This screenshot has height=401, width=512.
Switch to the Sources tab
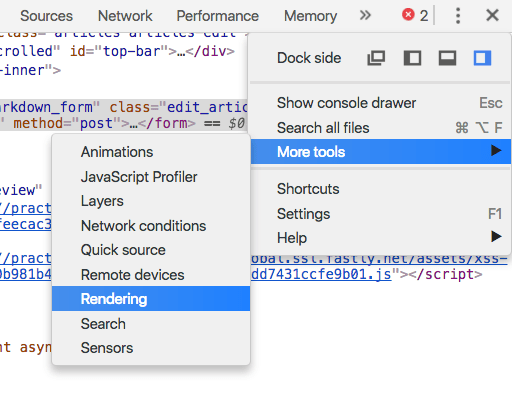[x=46, y=16]
